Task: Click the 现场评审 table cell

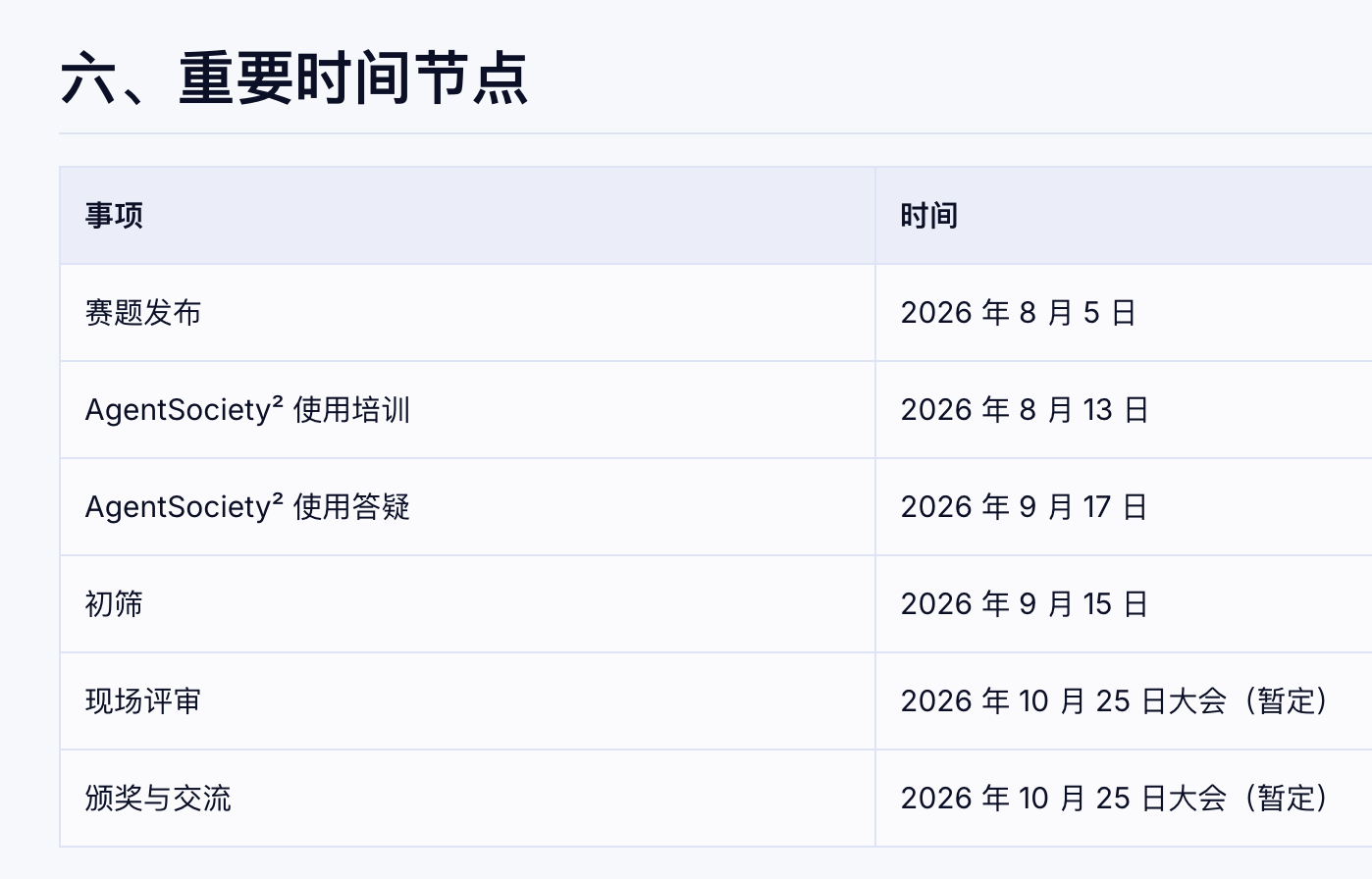Action: tap(467, 701)
